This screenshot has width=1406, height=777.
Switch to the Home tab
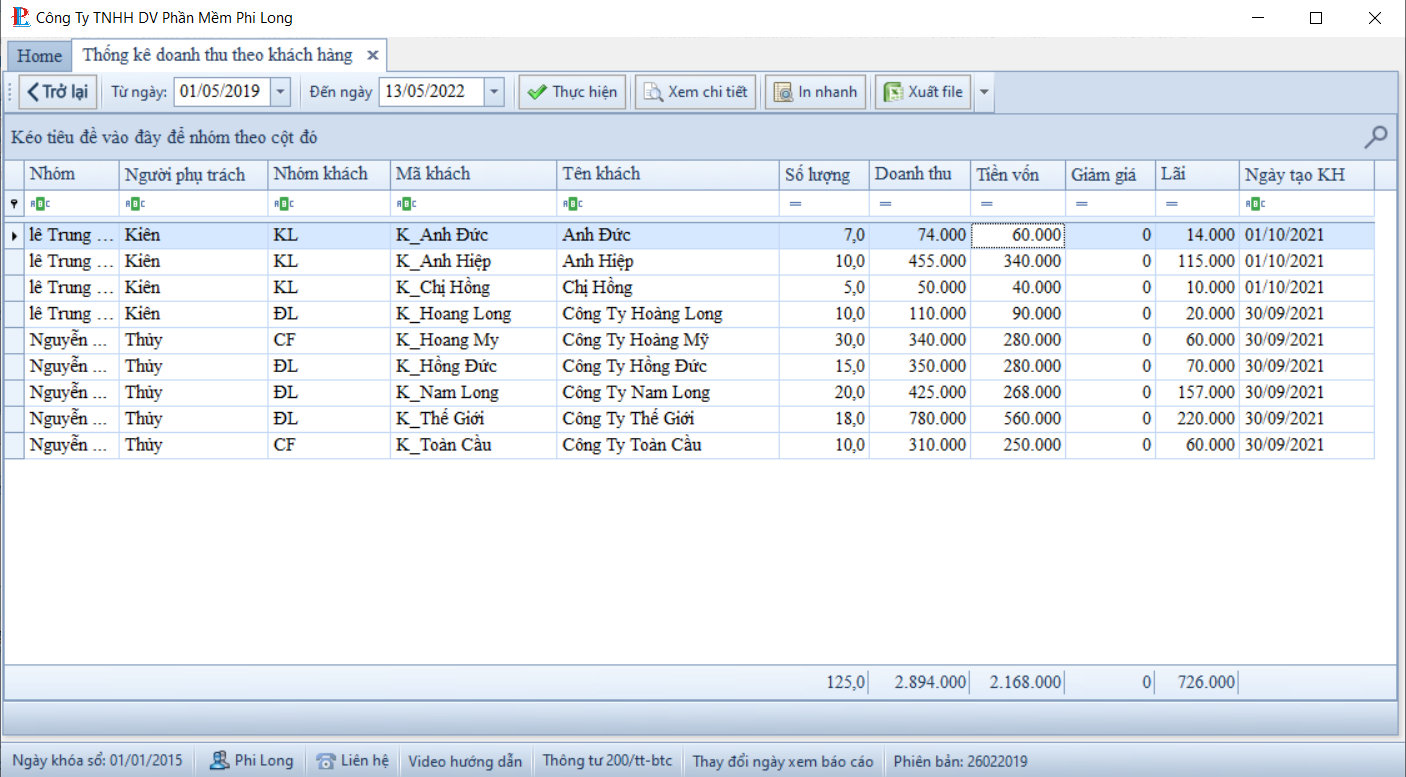(39, 56)
